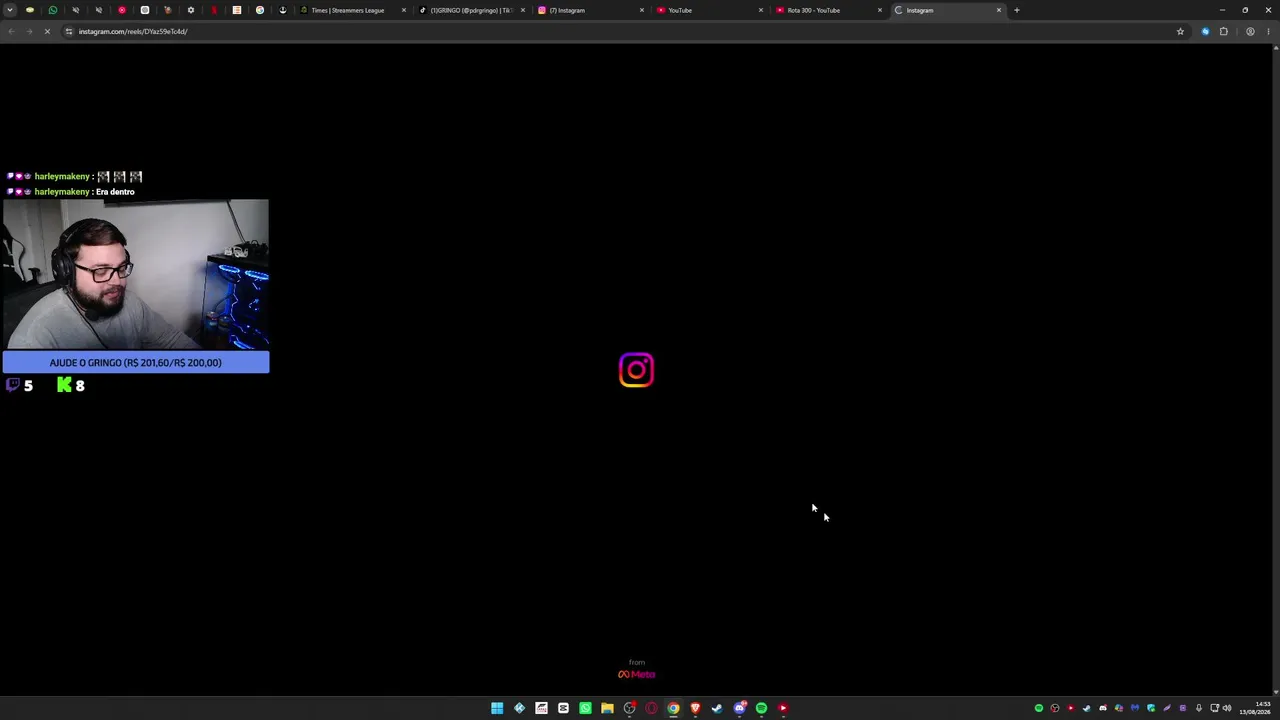Click the Twitch viewer count icon
This screenshot has height=720, width=1280.
(x=13, y=385)
